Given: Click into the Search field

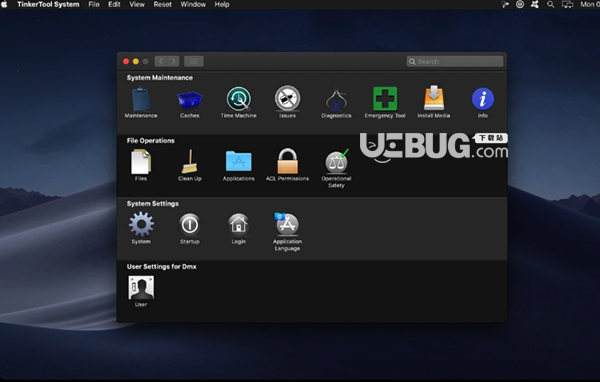Looking at the screenshot, I should [455, 61].
